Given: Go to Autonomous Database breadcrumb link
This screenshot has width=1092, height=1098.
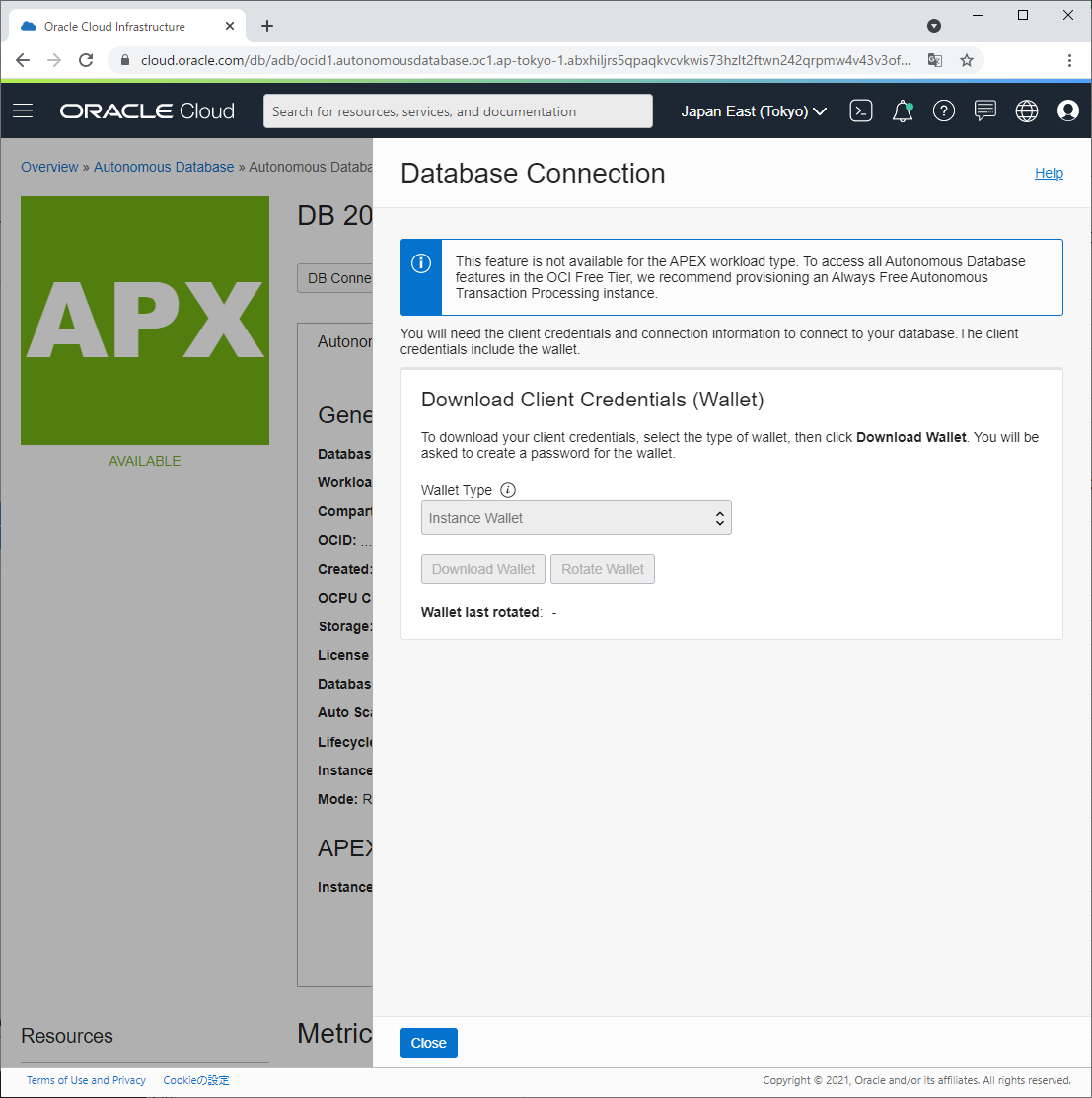Looking at the screenshot, I should click(164, 167).
